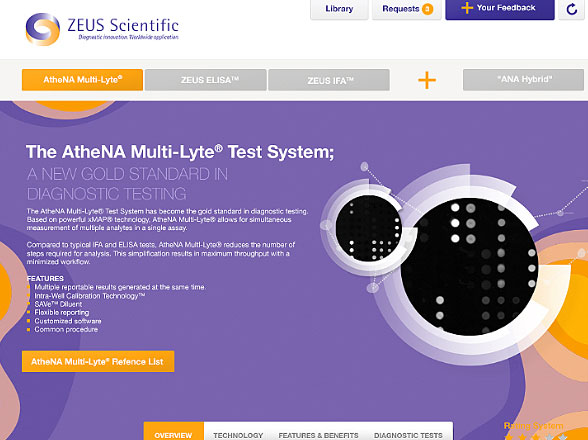The width and height of the screenshot is (588, 440).
Task: Click the small microarray circle image
Action: [368, 228]
